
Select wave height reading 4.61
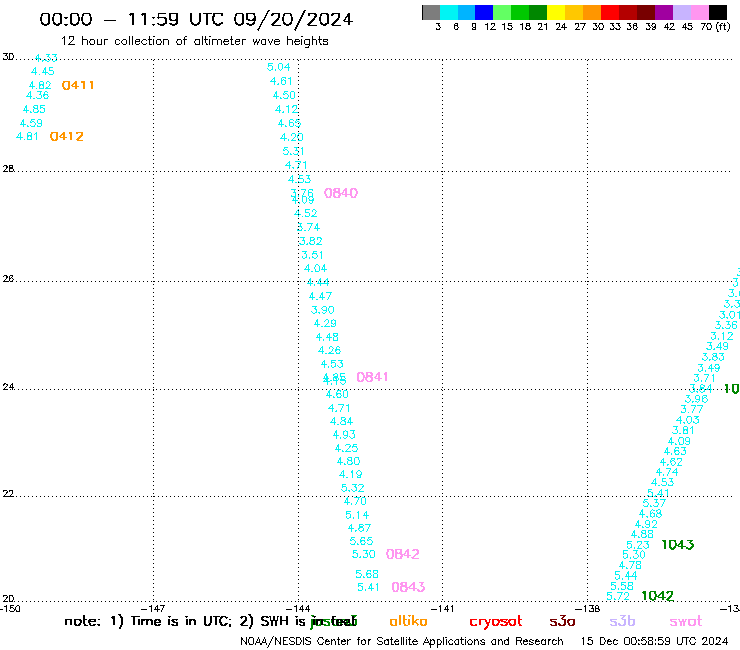point(281,81)
